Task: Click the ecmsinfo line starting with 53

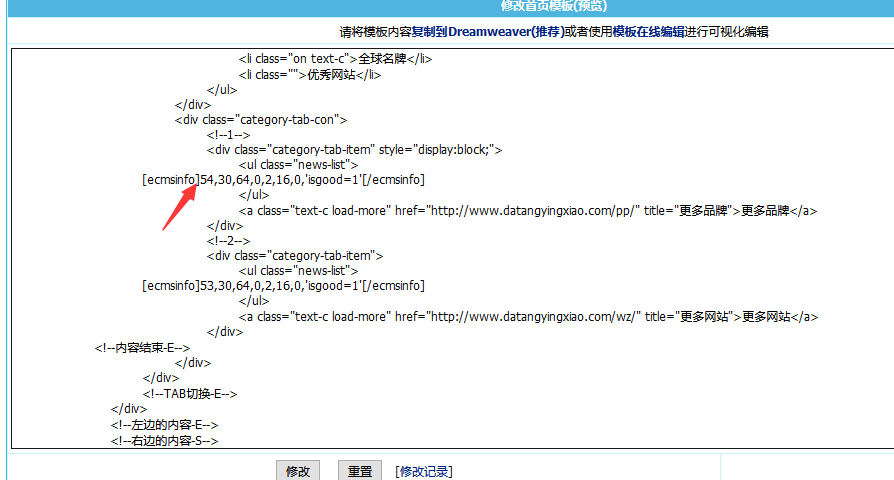Action: (x=283, y=286)
